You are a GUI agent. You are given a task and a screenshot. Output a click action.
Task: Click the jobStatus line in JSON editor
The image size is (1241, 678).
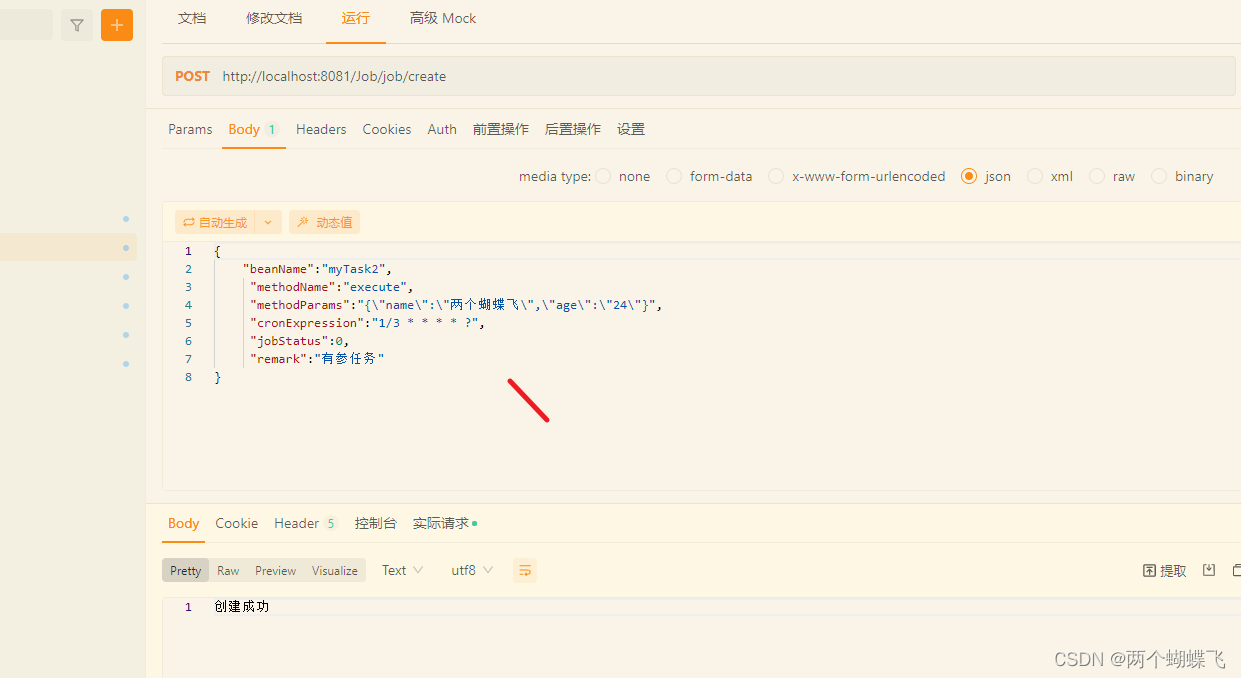299,341
